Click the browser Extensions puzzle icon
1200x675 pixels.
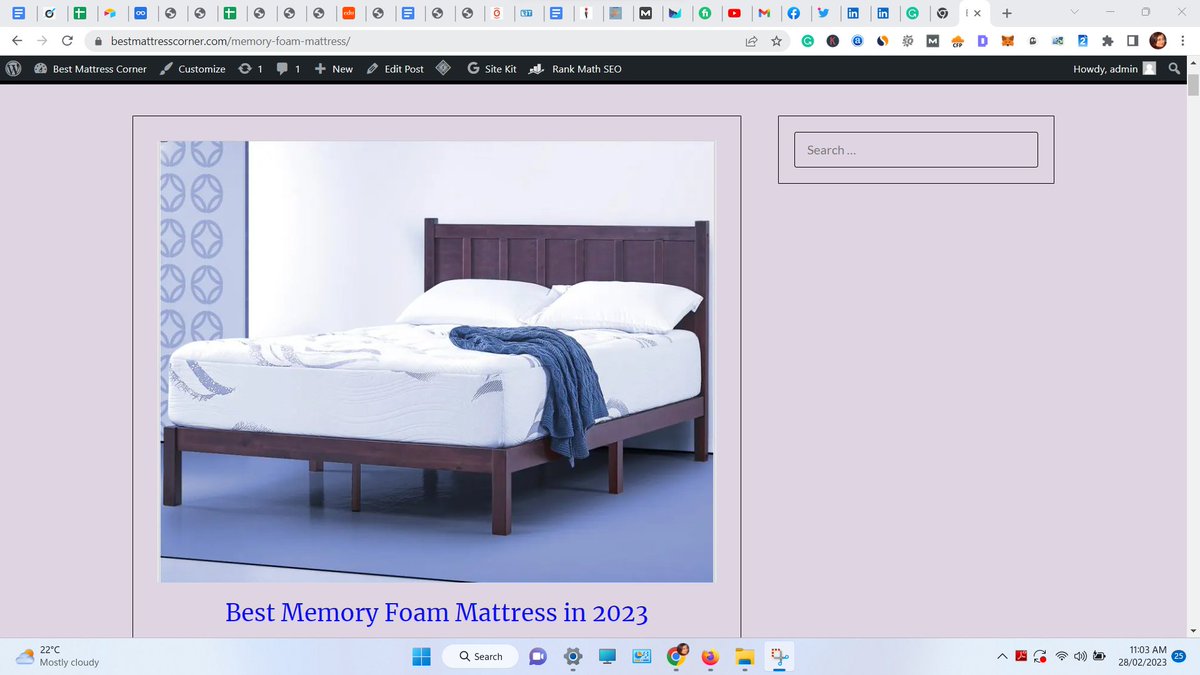pos(1105,42)
